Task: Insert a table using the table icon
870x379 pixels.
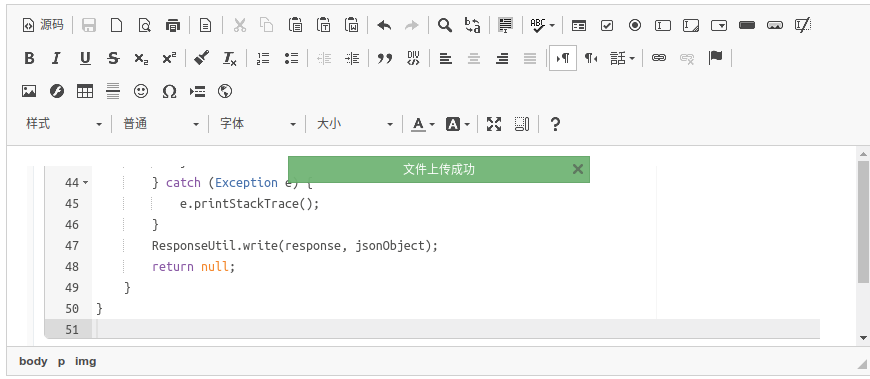Action: (x=85, y=92)
